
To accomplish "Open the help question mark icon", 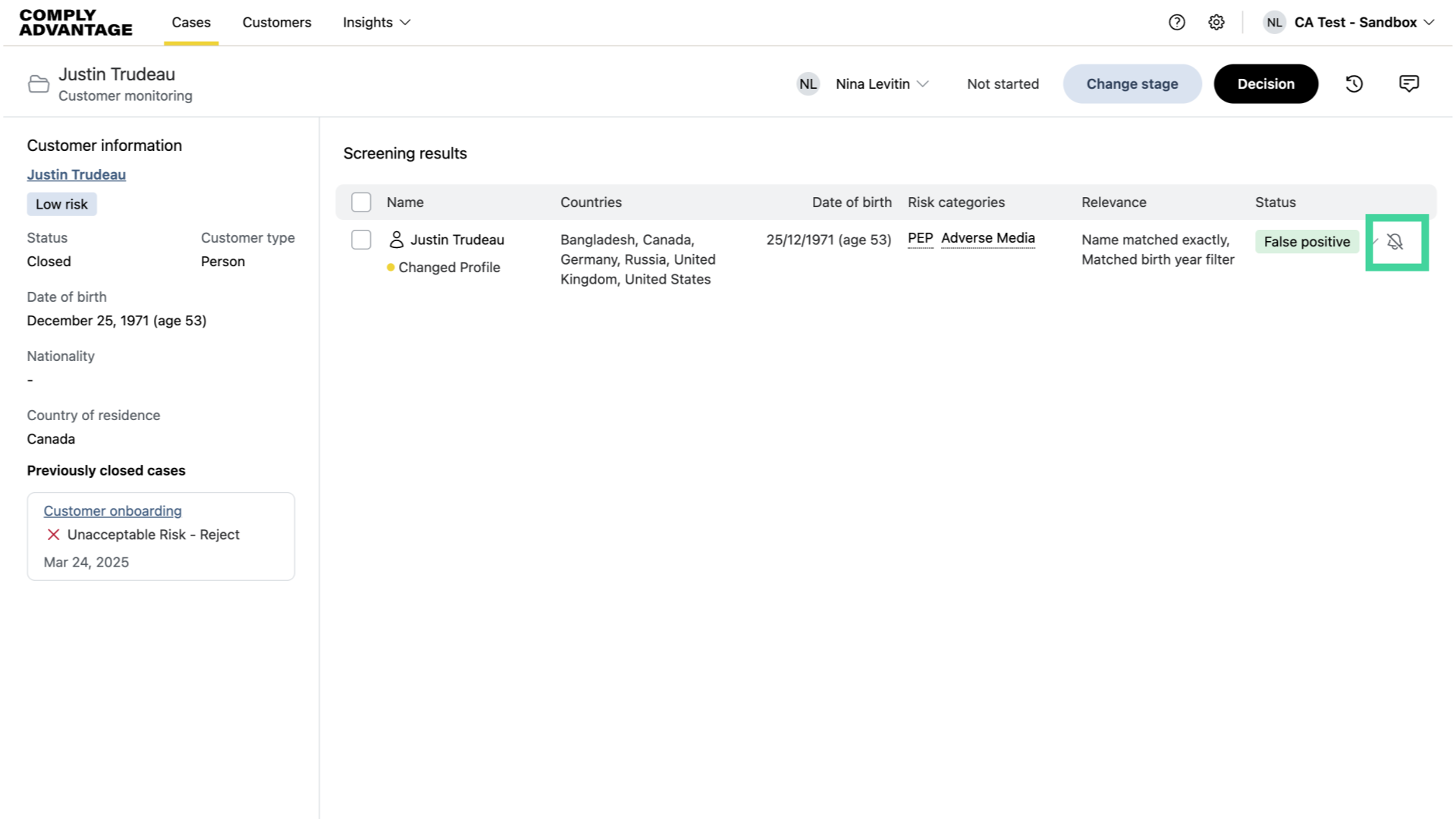I will click(1176, 23).
